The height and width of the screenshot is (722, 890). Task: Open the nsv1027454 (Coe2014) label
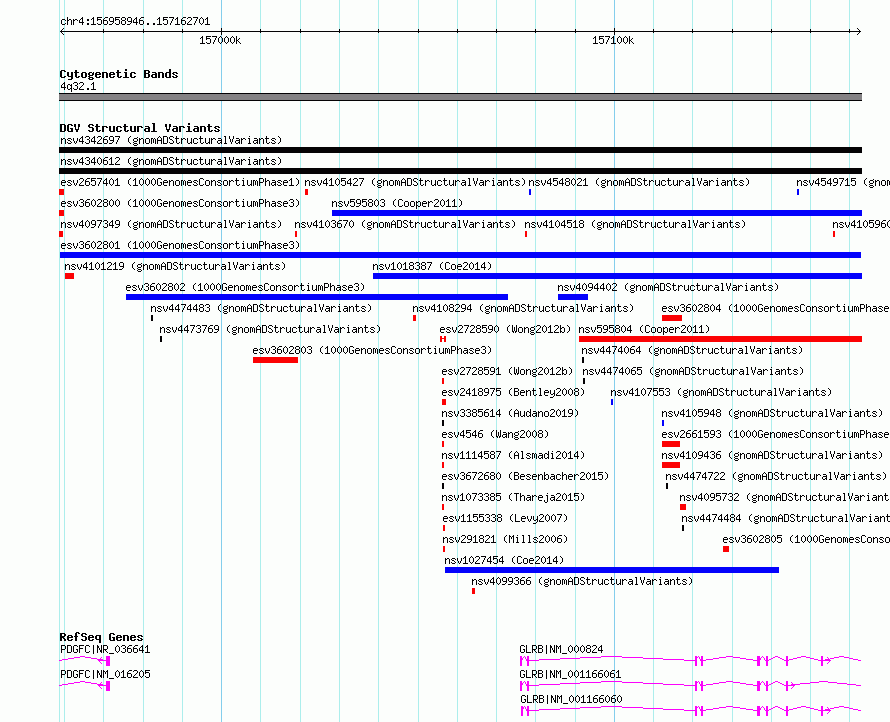click(x=504, y=560)
